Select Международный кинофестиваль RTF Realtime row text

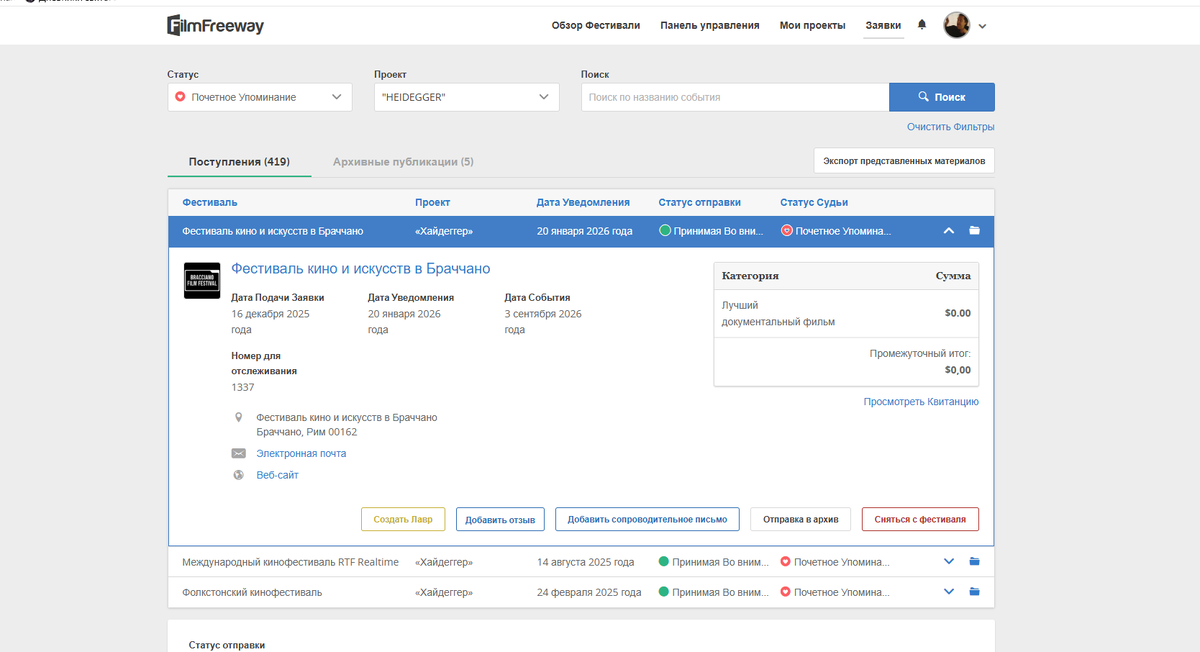290,562
